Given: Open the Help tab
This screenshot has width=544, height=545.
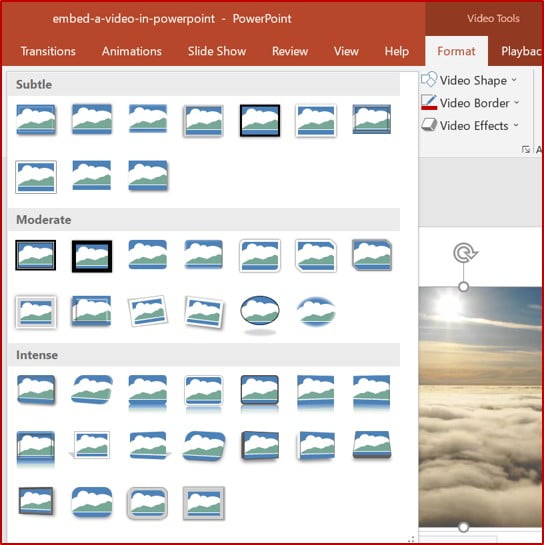Looking at the screenshot, I should (397, 51).
